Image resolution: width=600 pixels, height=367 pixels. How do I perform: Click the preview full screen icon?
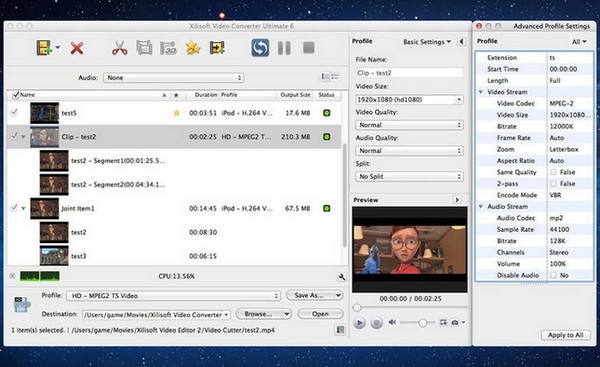click(x=443, y=323)
